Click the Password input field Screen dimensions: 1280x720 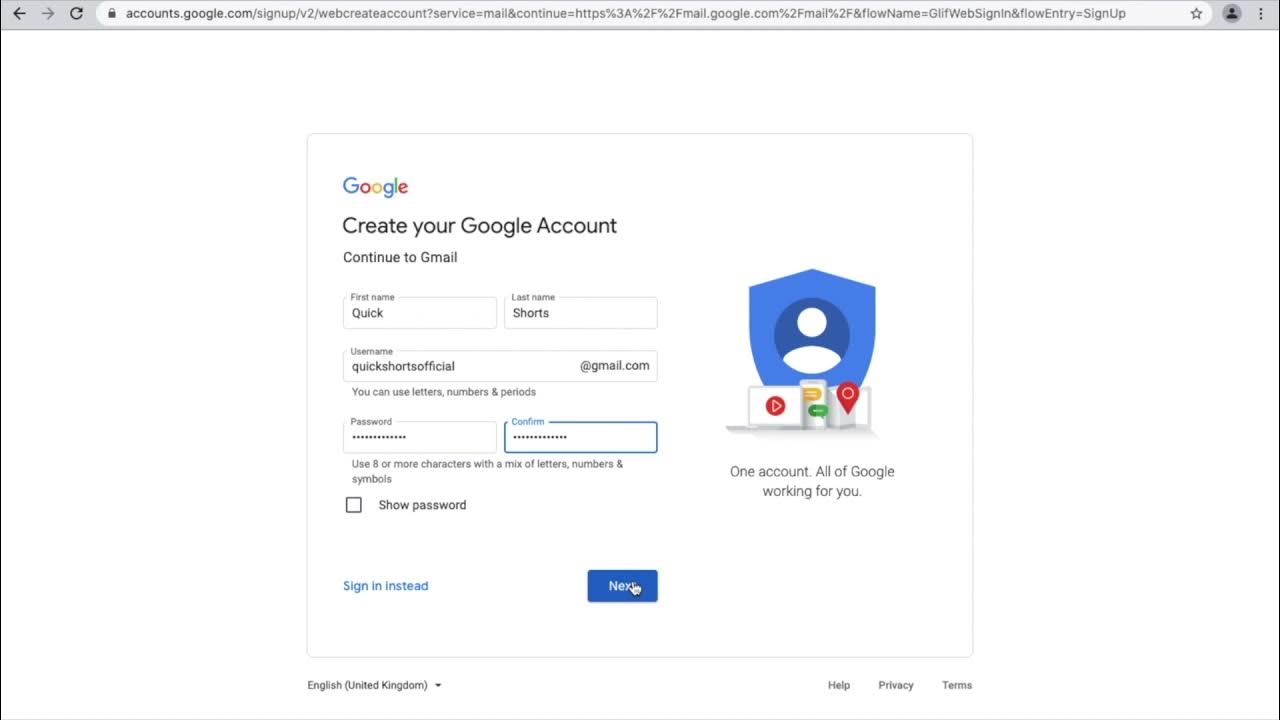coord(420,437)
